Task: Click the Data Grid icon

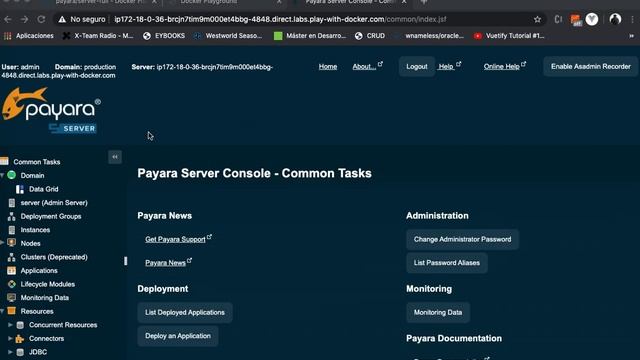Action: point(20,189)
